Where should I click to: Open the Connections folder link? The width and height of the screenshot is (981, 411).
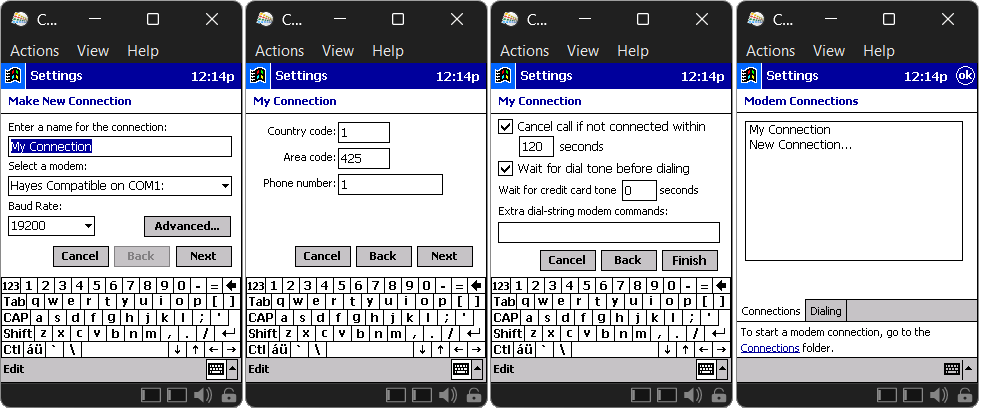770,348
